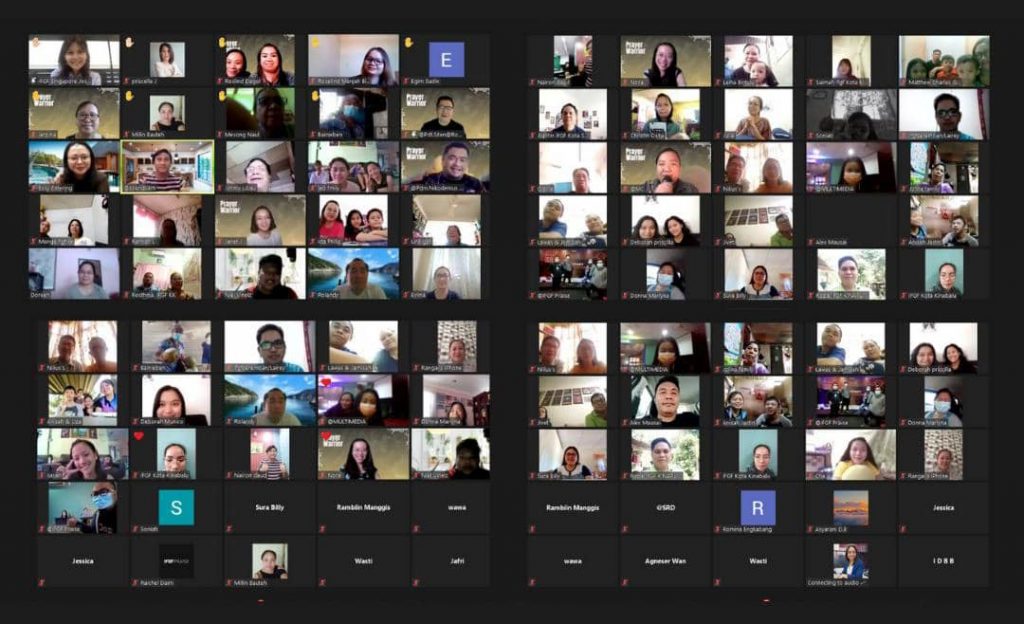The width and height of the screenshot is (1024, 624).
Task: Click the heart reaction on the @MULTIMEDIA tile
Action: (x=326, y=383)
